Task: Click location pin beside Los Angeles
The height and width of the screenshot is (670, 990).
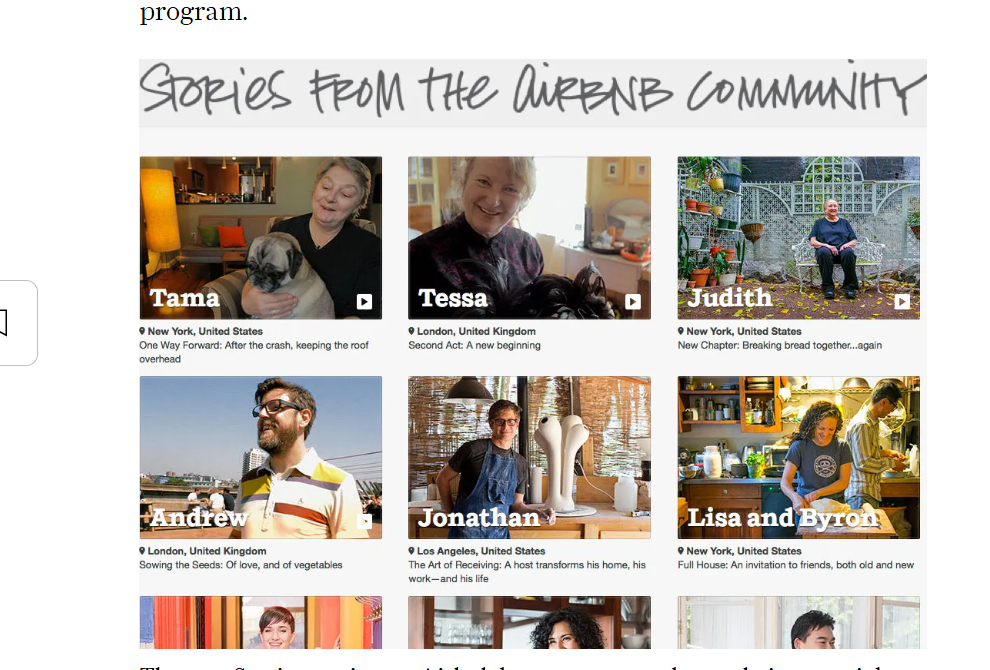Action: [x=411, y=551]
